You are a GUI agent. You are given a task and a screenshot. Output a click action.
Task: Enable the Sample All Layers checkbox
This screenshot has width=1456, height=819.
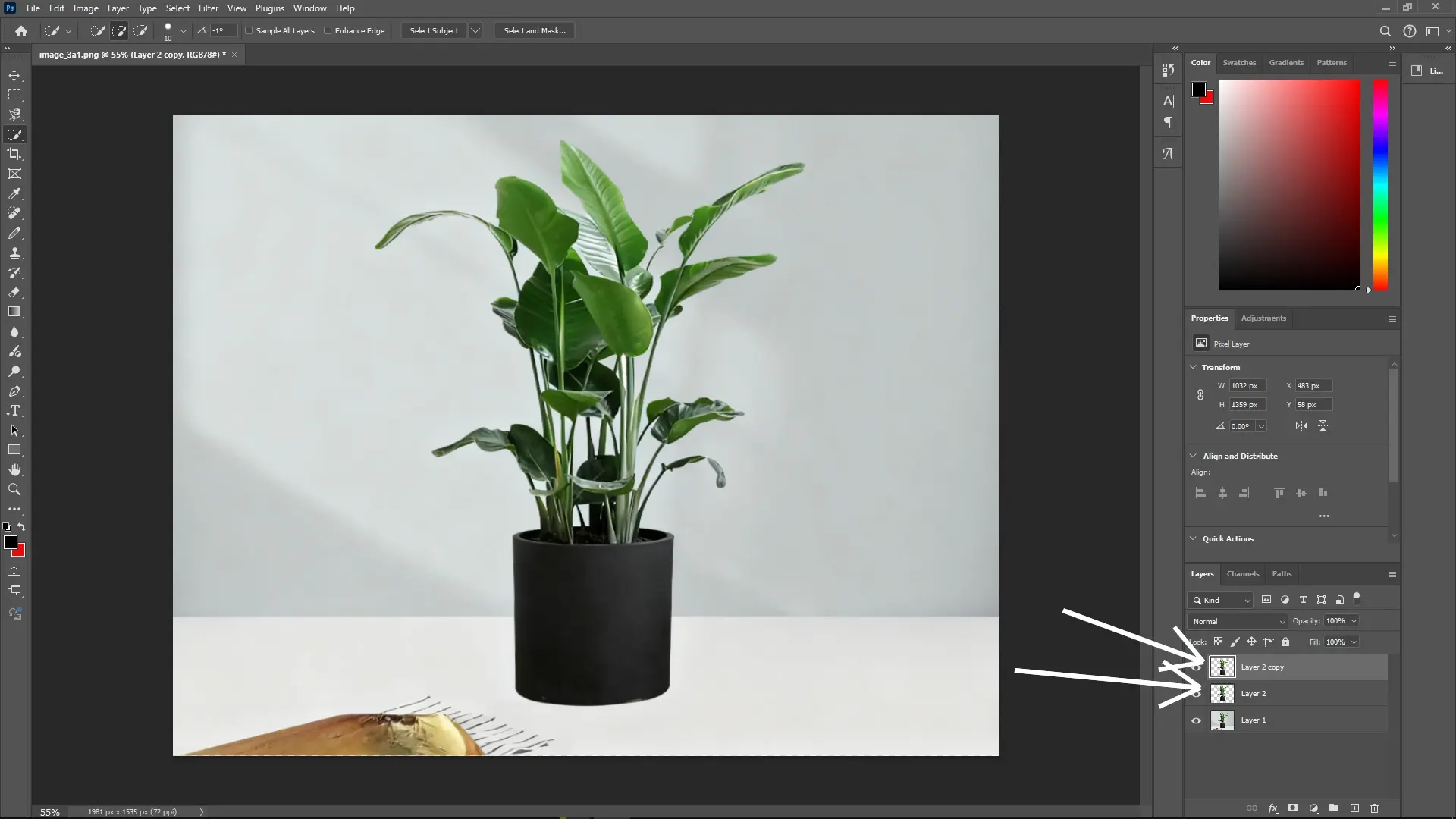click(x=250, y=30)
